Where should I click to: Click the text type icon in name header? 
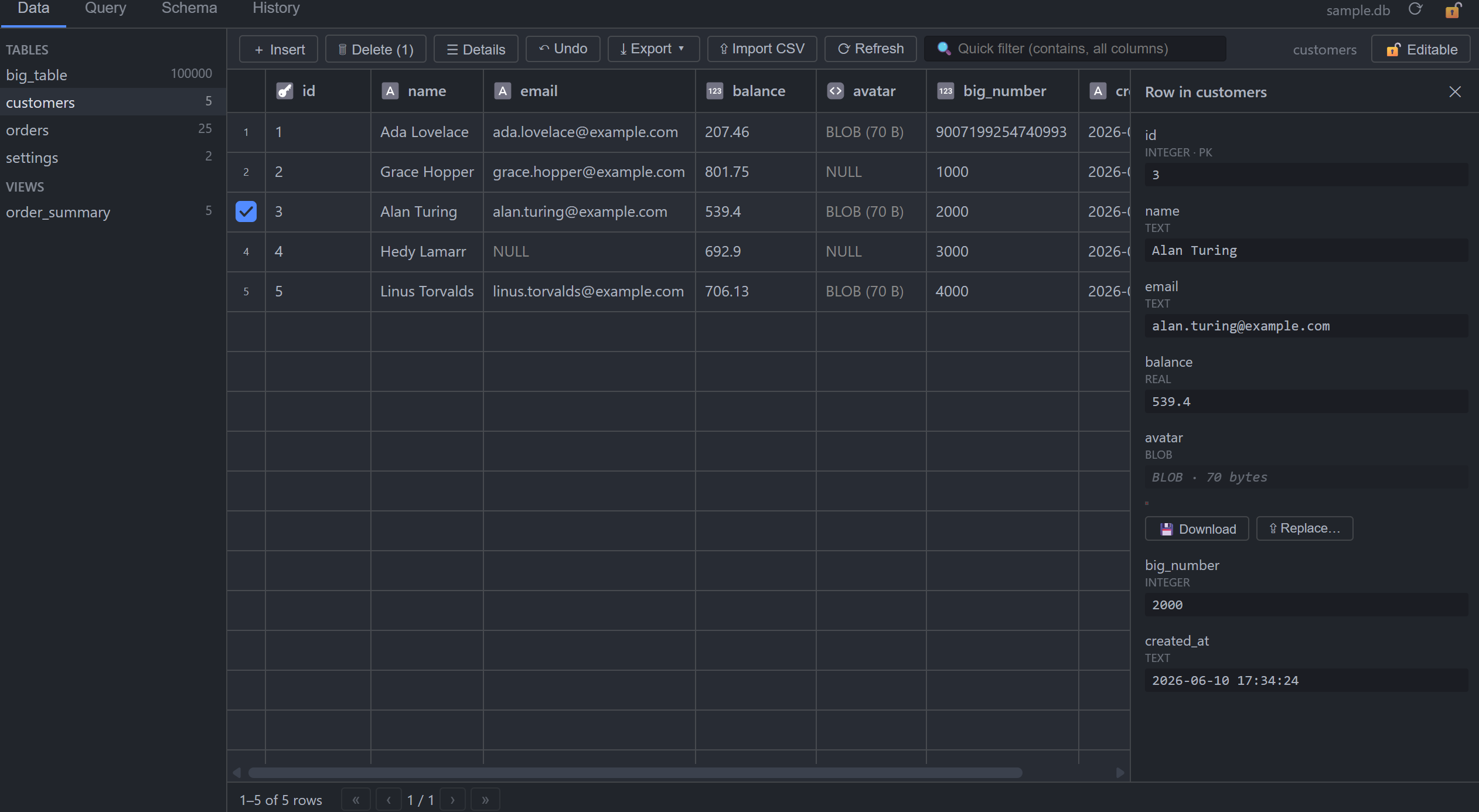pyautogui.click(x=390, y=91)
